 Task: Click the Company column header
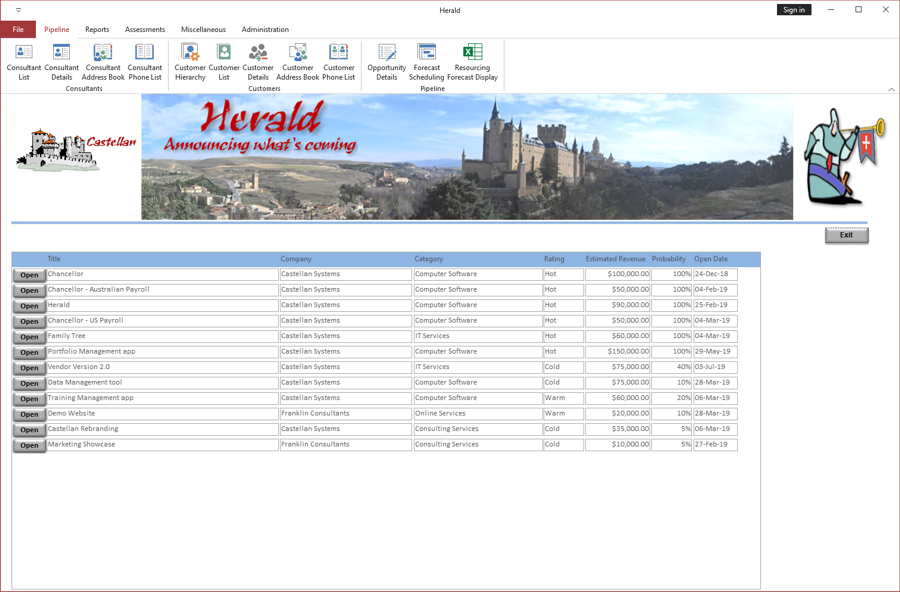tap(296, 259)
